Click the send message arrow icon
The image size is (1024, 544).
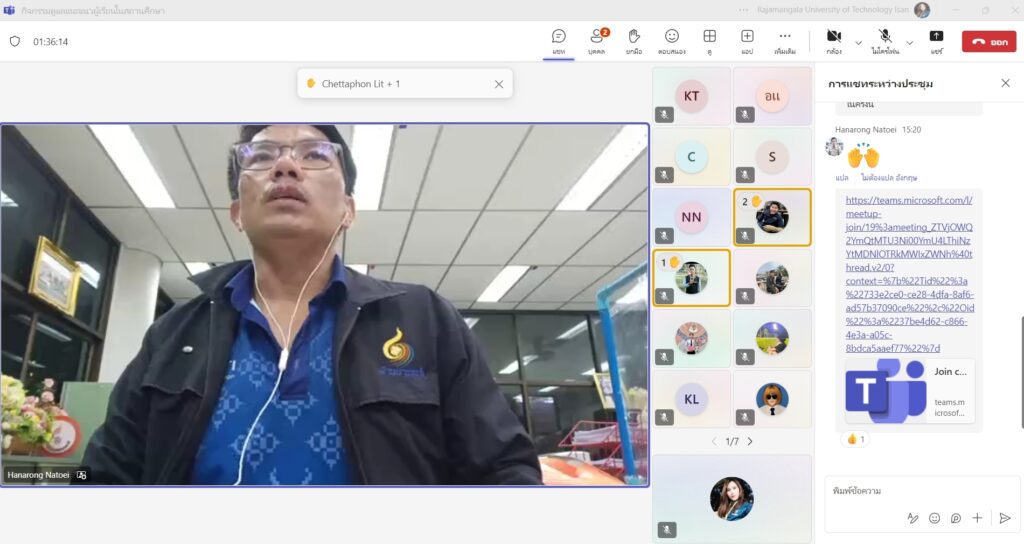[x=1005, y=518]
